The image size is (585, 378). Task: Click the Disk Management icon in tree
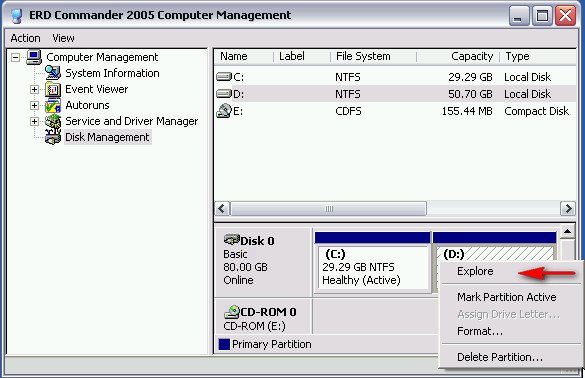(53, 137)
